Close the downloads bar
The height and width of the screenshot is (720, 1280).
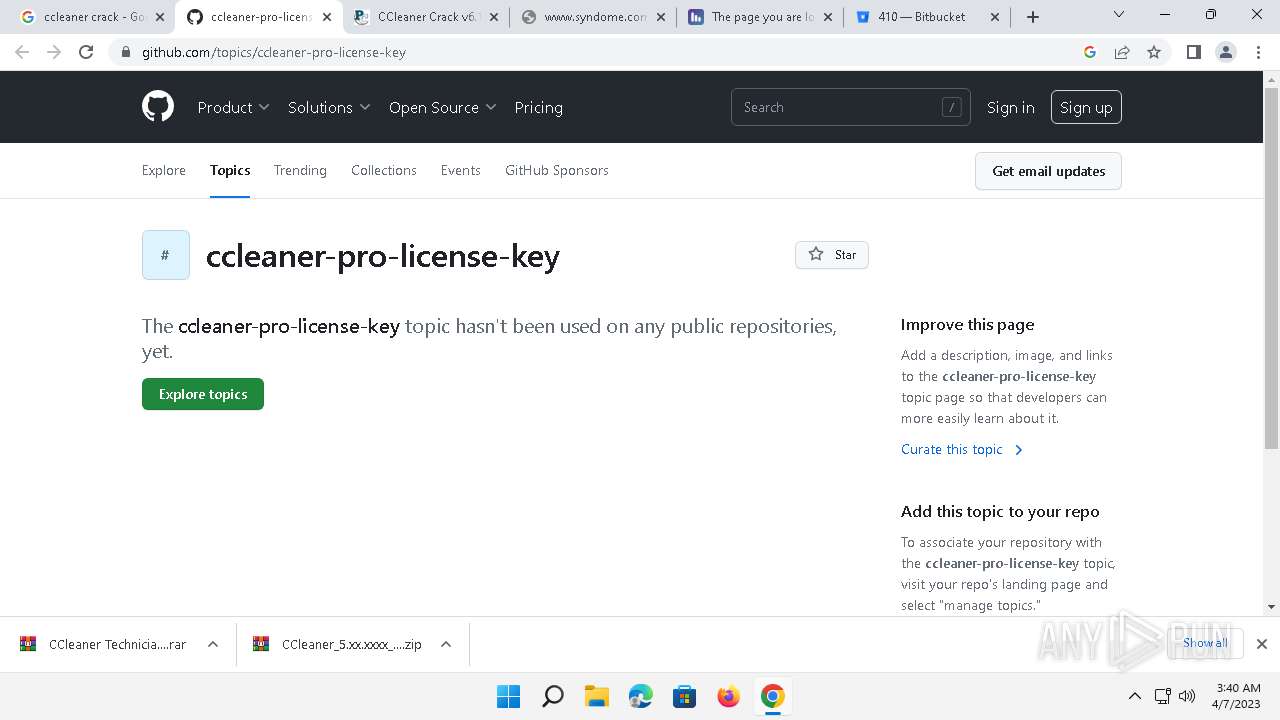point(1262,644)
